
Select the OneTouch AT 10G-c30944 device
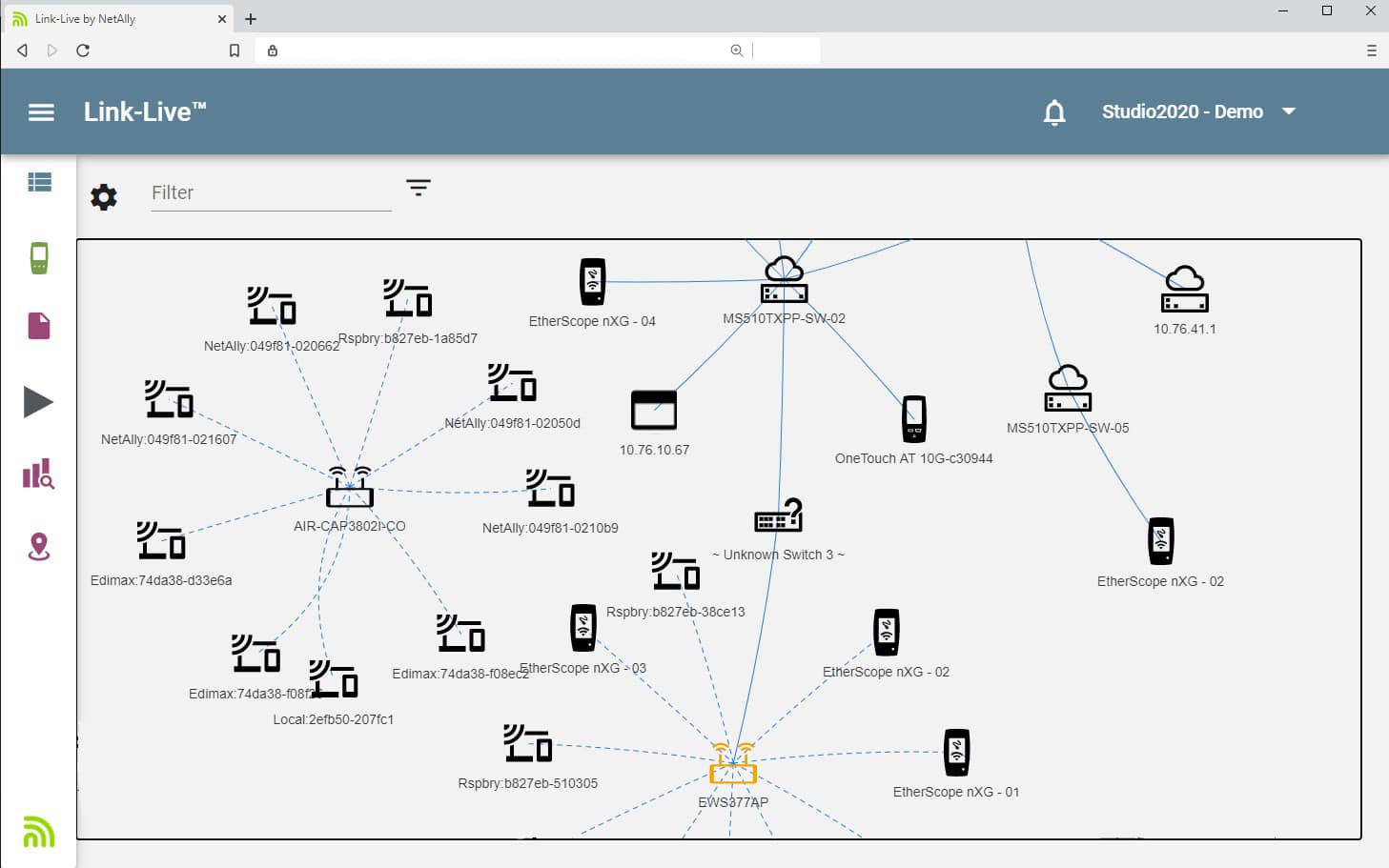coord(913,419)
